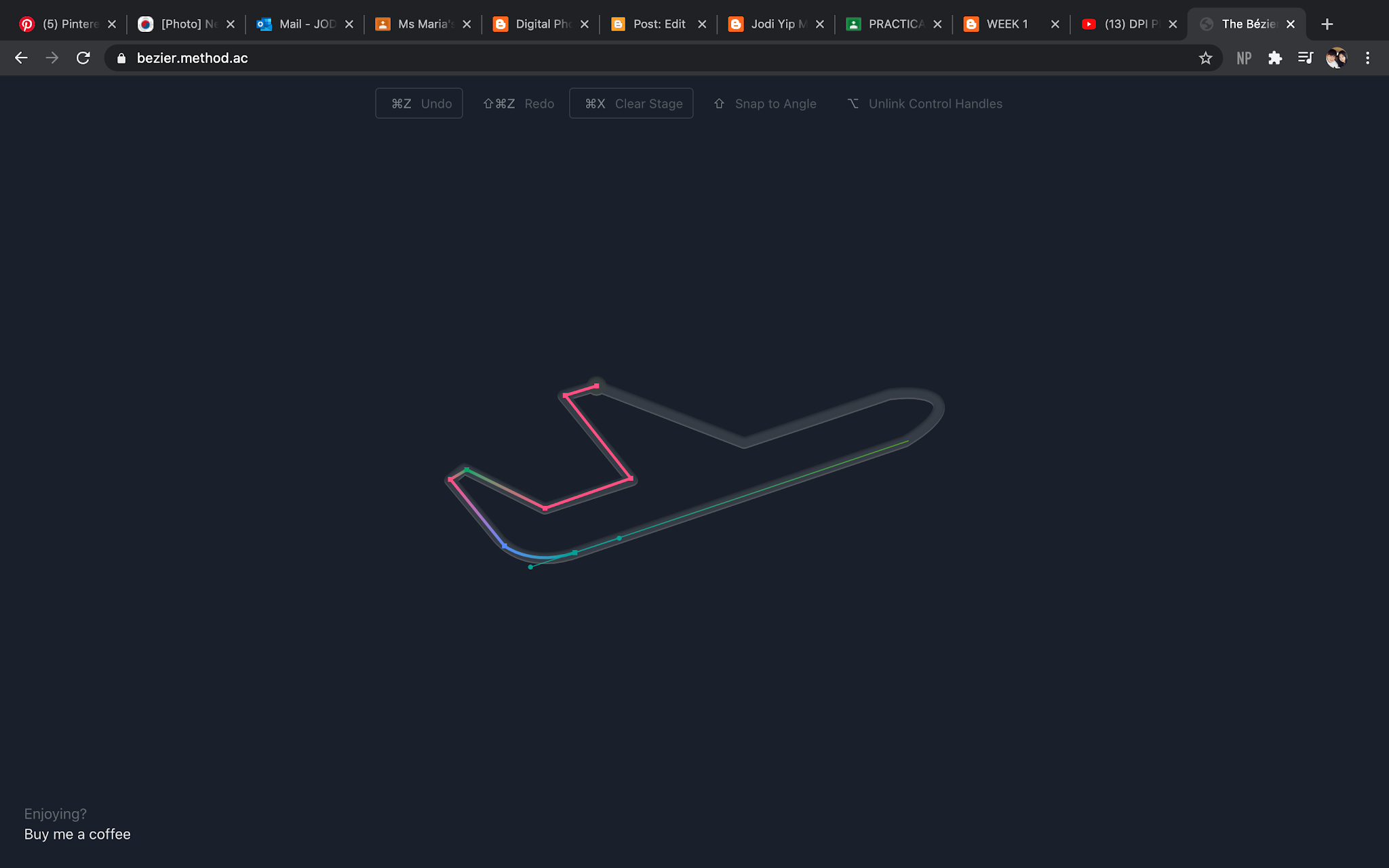
Task: Open the Chrome three-dot menu
Action: 1367,58
